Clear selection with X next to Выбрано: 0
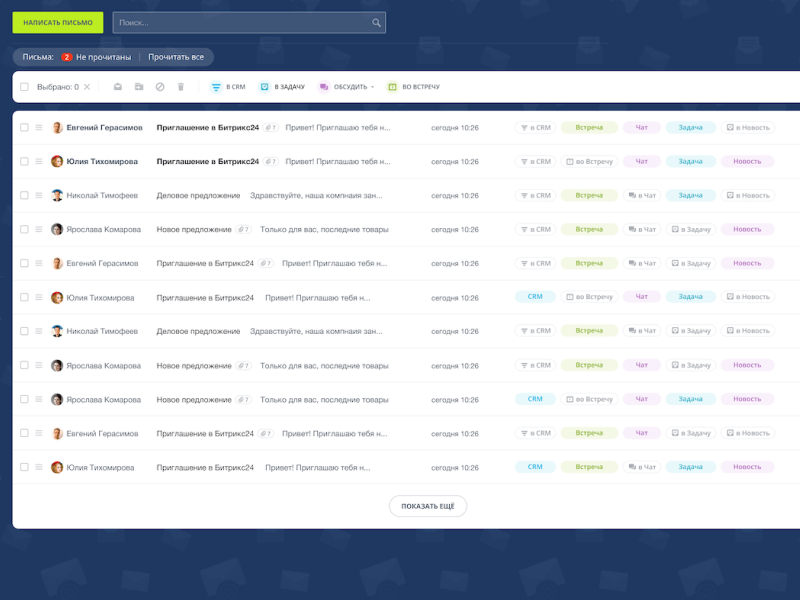The height and width of the screenshot is (600, 800). [87, 87]
